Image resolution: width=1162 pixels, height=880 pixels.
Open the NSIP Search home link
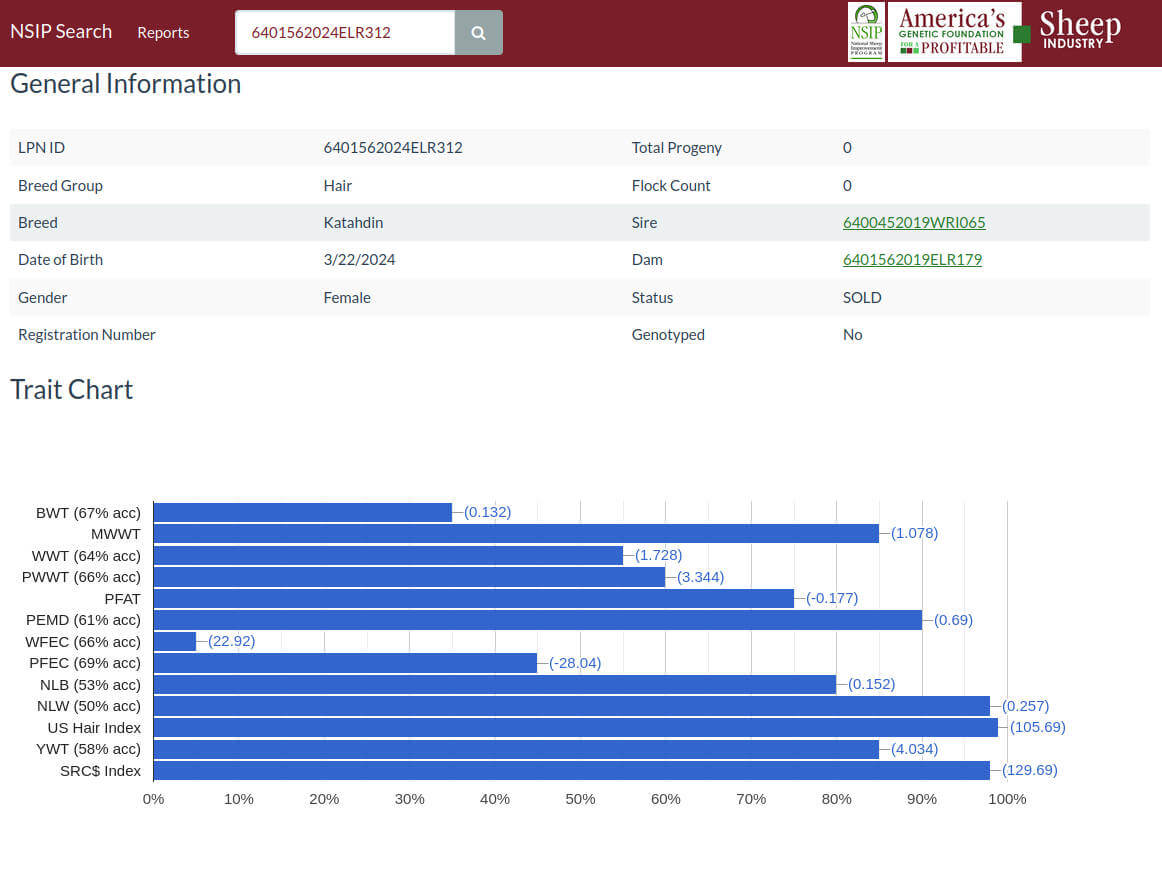click(x=61, y=32)
